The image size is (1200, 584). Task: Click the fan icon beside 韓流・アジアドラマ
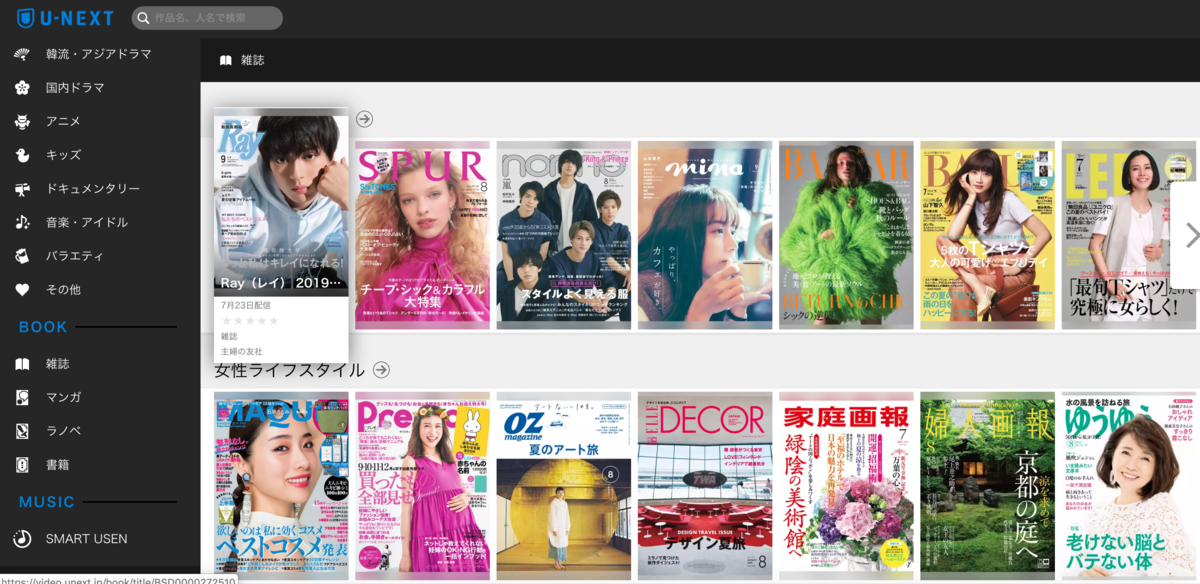22,54
